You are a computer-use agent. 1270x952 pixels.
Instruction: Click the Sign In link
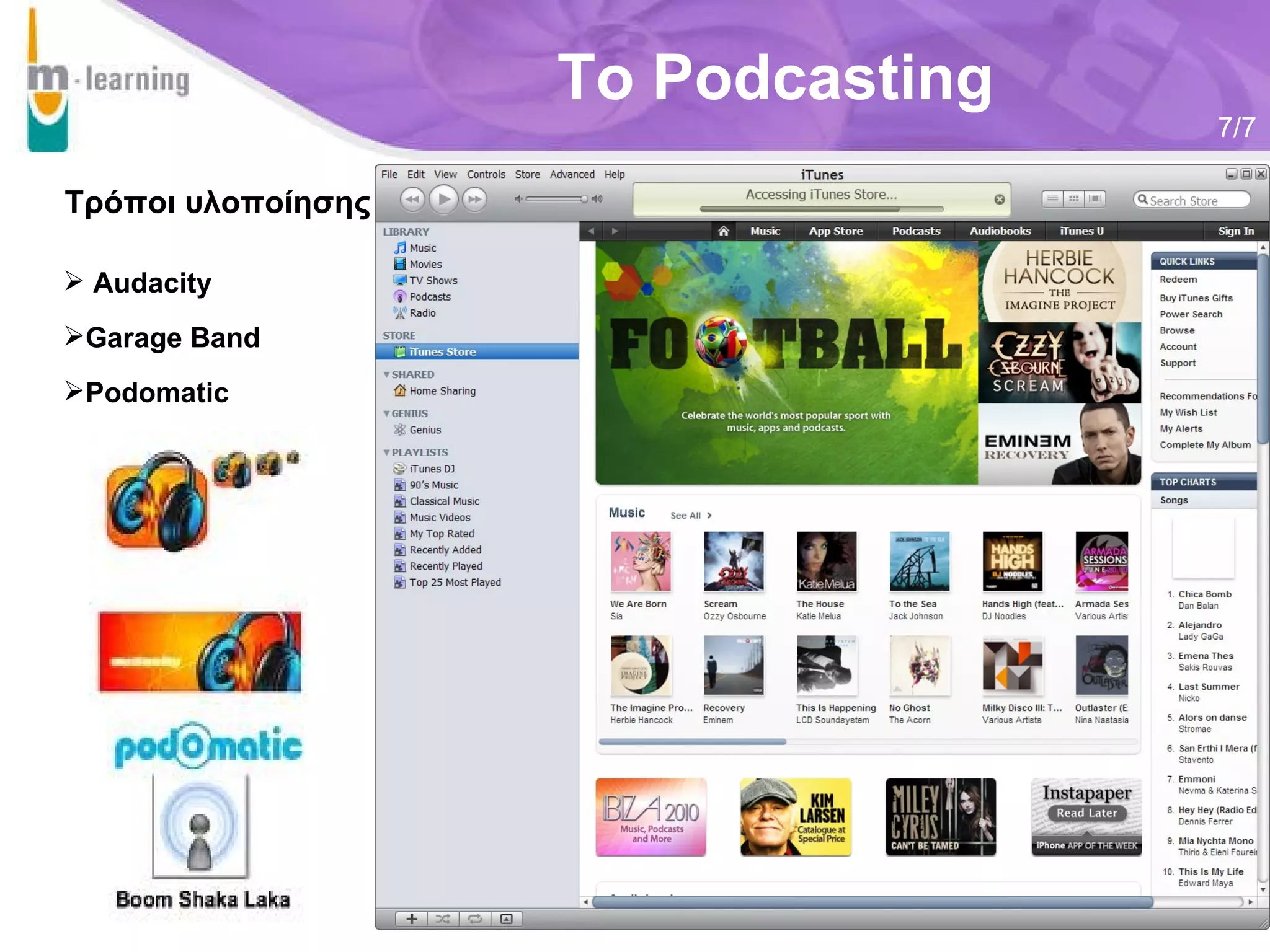point(1235,231)
